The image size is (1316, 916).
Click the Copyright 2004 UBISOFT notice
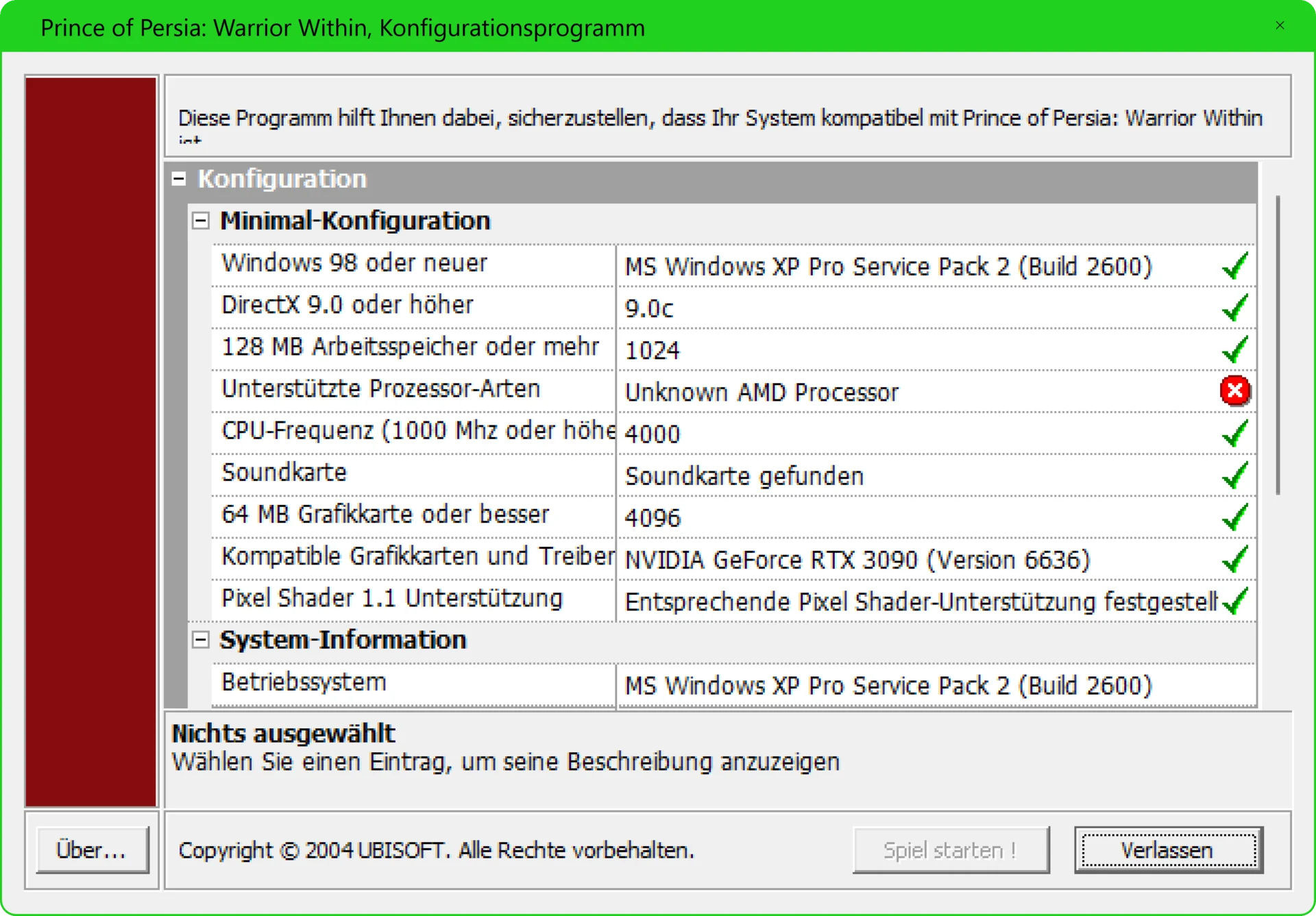coord(437,850)
